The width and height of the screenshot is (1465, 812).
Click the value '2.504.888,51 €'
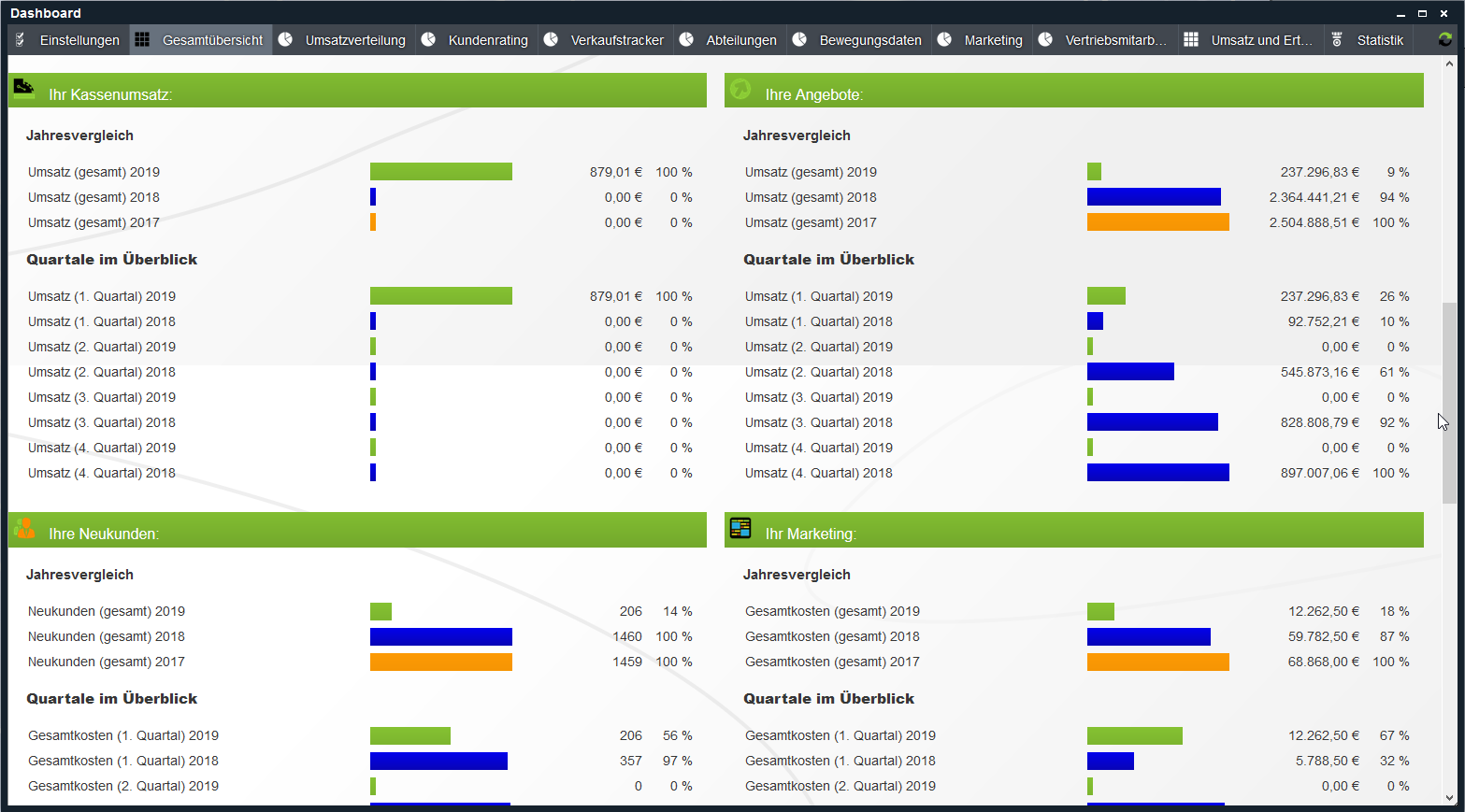(x=1314, y=222)
